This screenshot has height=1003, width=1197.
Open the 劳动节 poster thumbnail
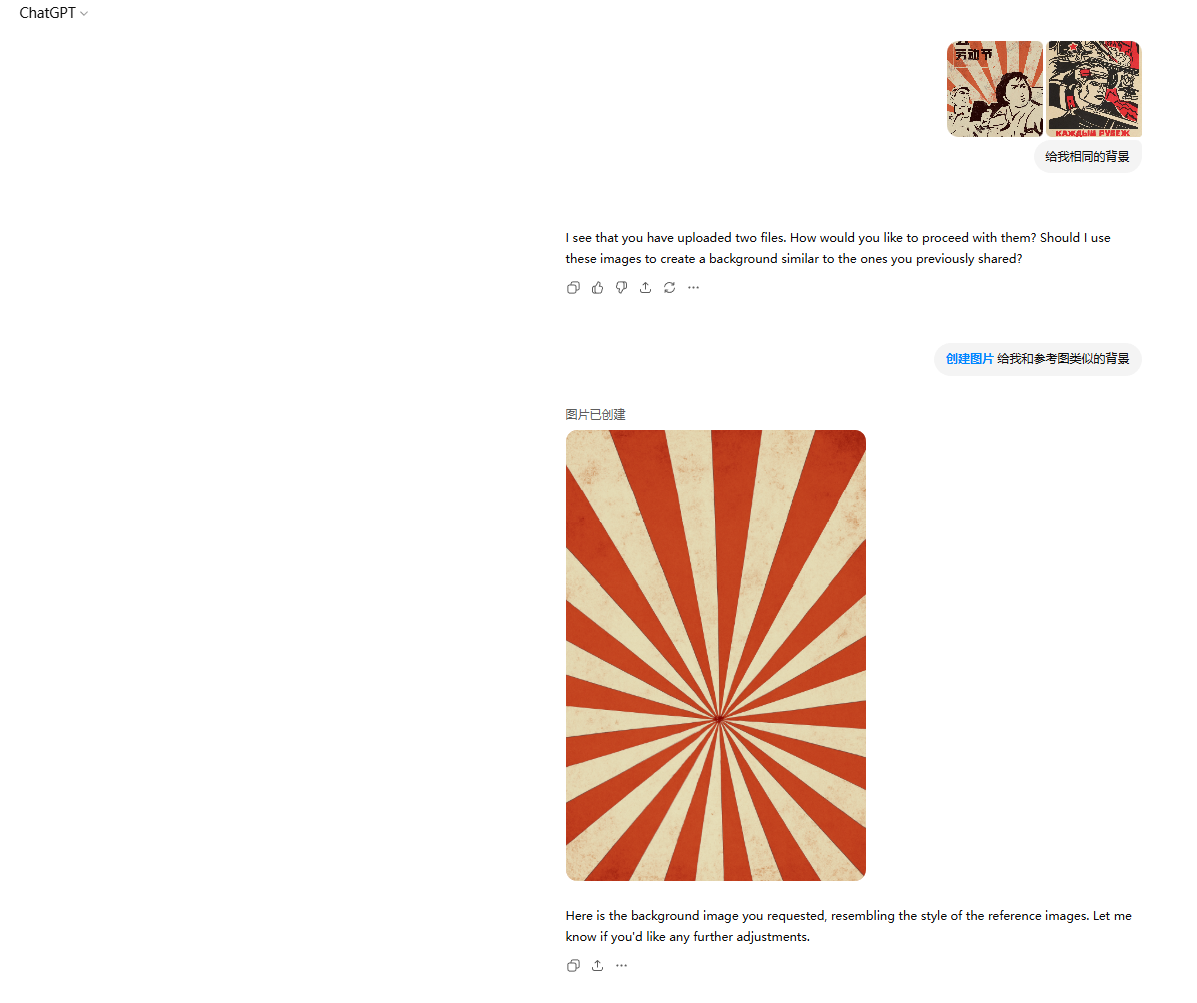pos(995,89)
